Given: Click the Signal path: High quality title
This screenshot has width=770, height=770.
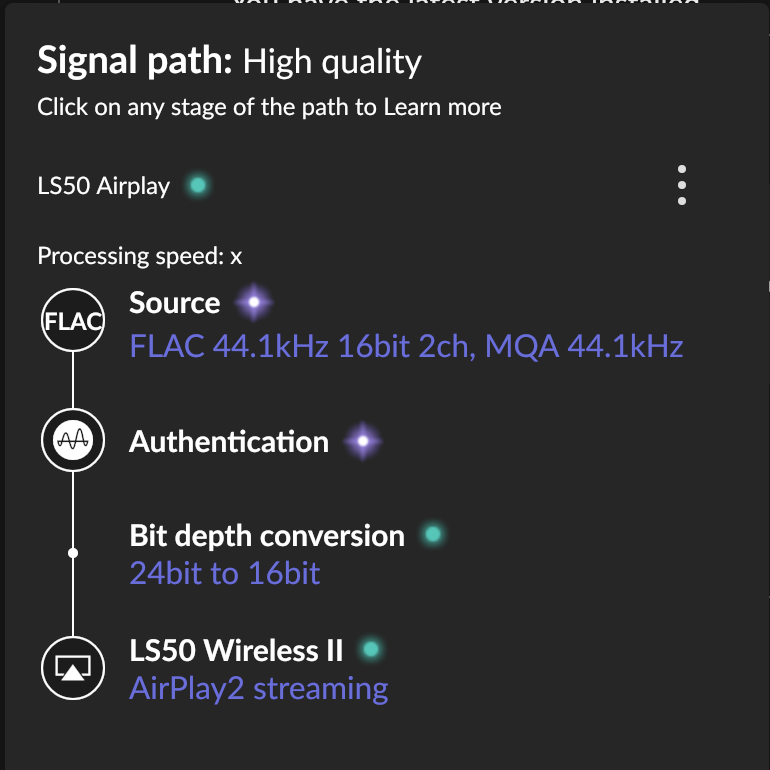Looking at the screenshot, I should tap(229, 61).
